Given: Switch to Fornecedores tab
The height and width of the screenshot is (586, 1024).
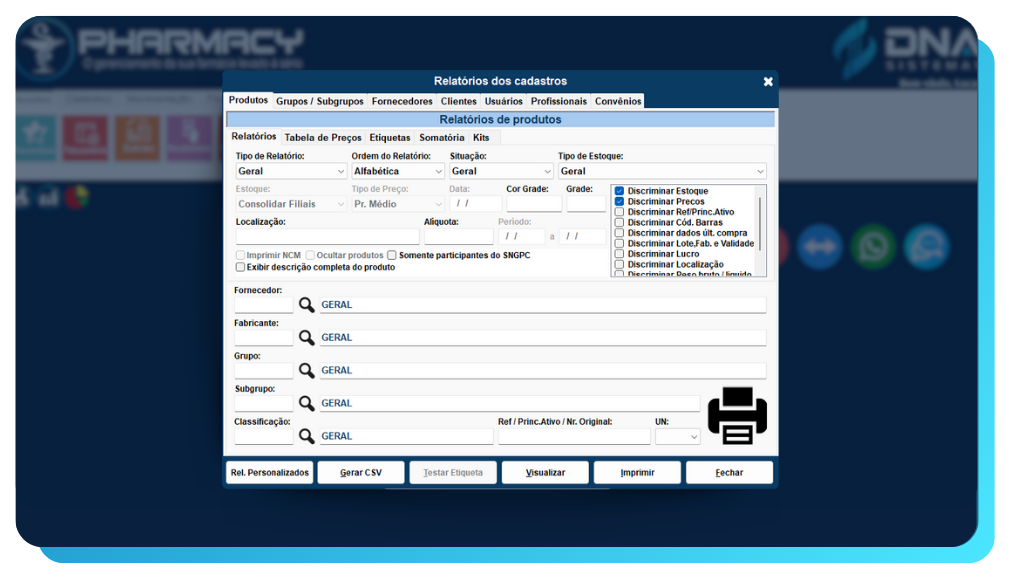Looking at the screenshot, I should tap(402, 101).
